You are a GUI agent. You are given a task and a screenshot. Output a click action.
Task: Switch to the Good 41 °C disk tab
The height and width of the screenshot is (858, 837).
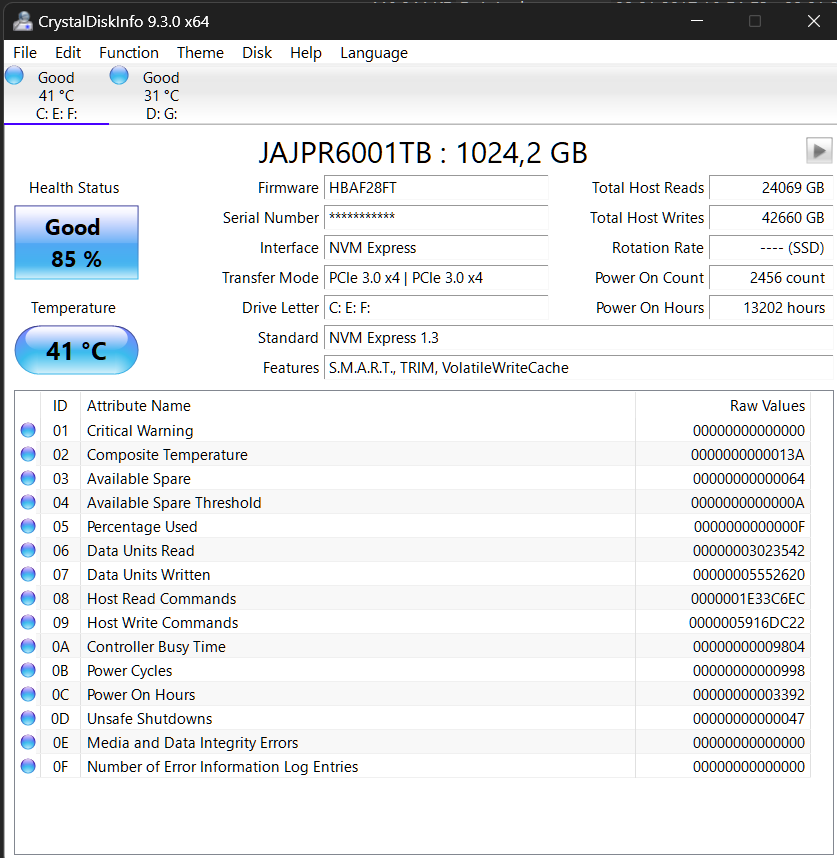click(56, 95)
